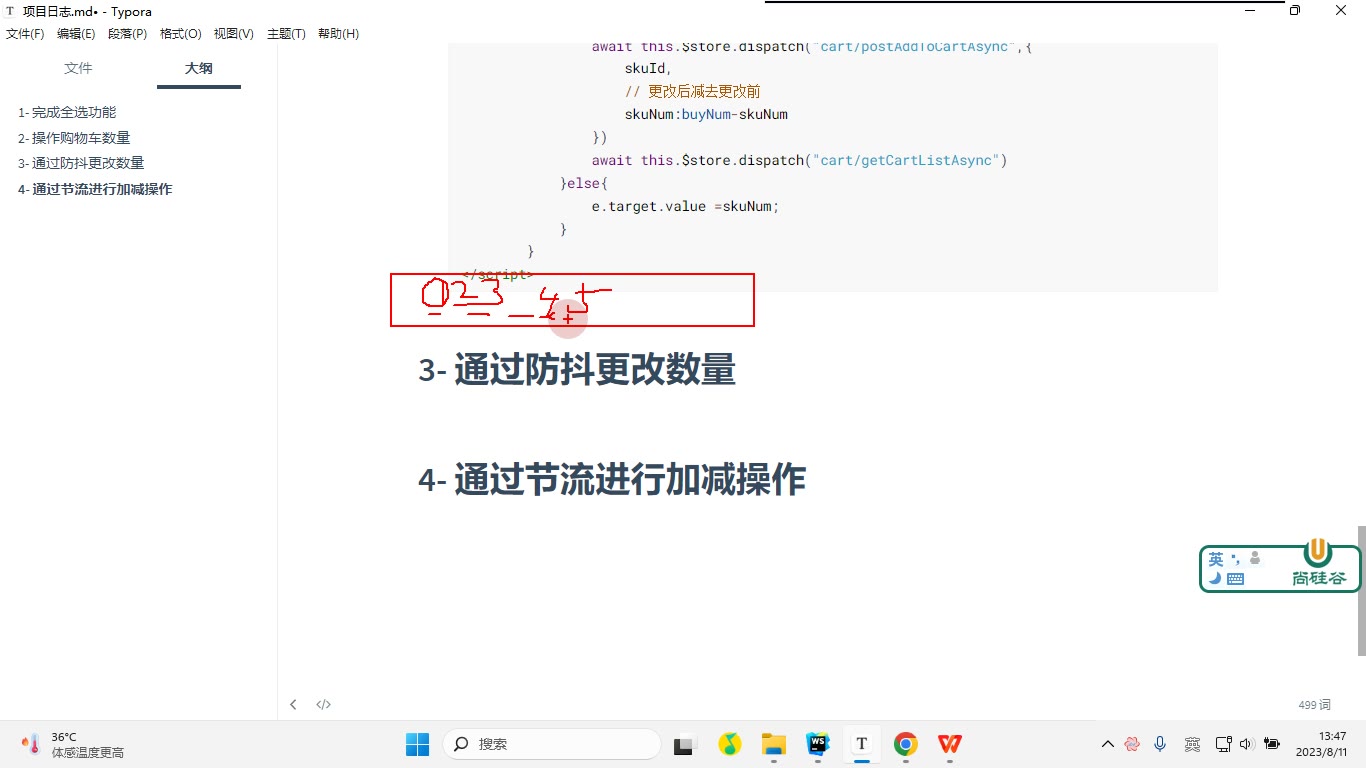Screen dimensions: 1366x768
Task: Toggle moon half-width mode icon
Action: [1215, 578]
